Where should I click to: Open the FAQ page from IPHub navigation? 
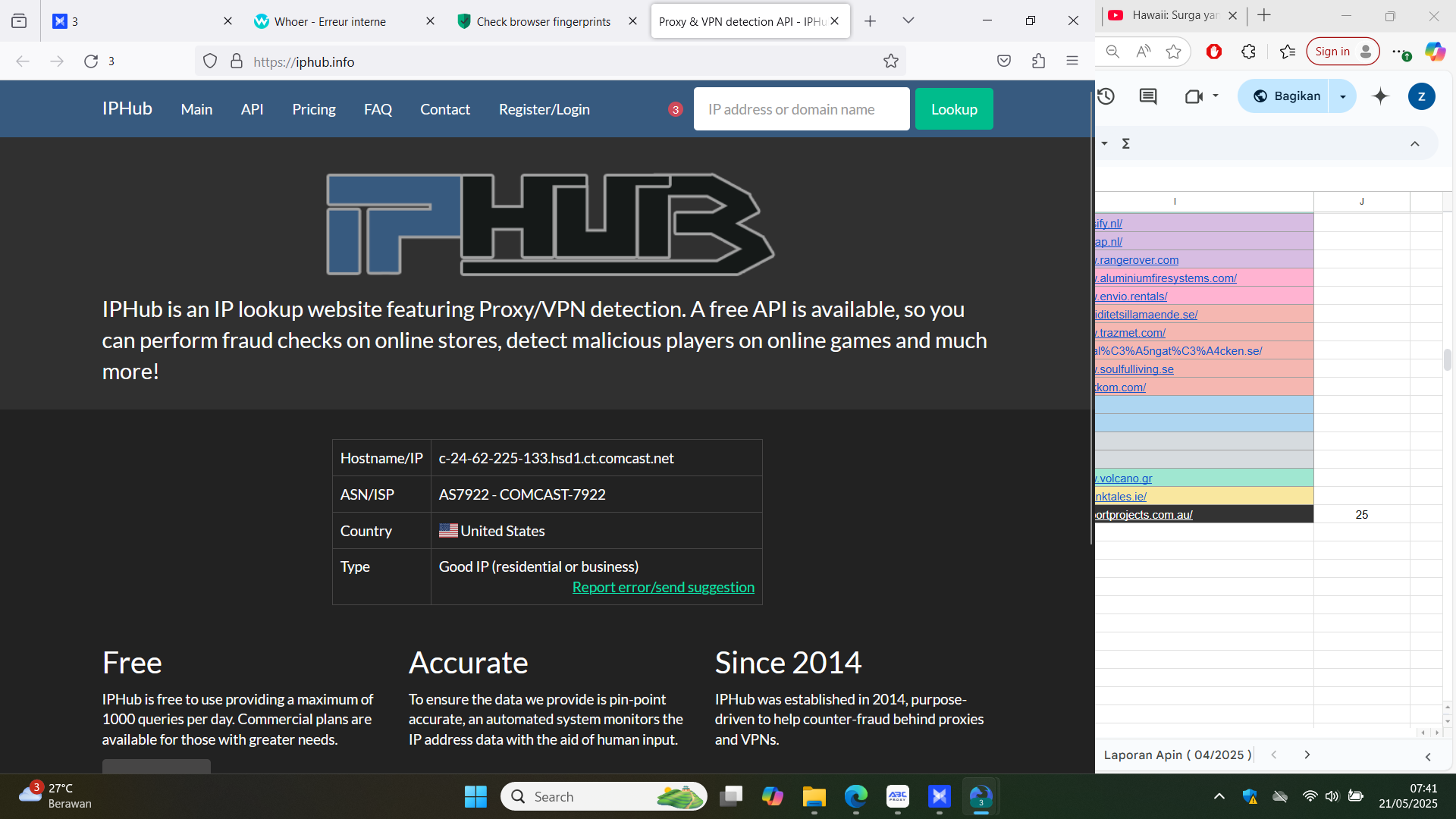point(378,109)
